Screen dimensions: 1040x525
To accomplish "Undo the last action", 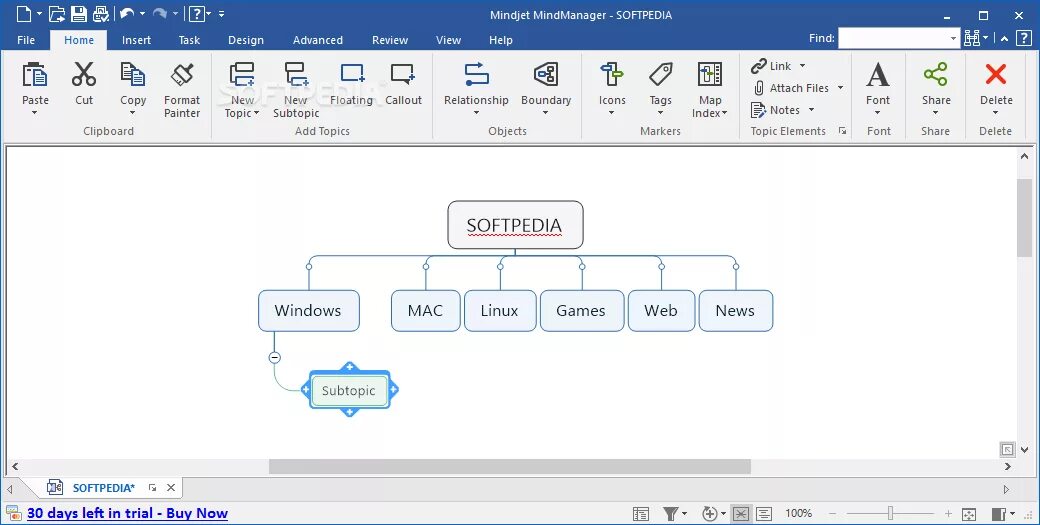I will pyautogui.click(x=127, y=13).
